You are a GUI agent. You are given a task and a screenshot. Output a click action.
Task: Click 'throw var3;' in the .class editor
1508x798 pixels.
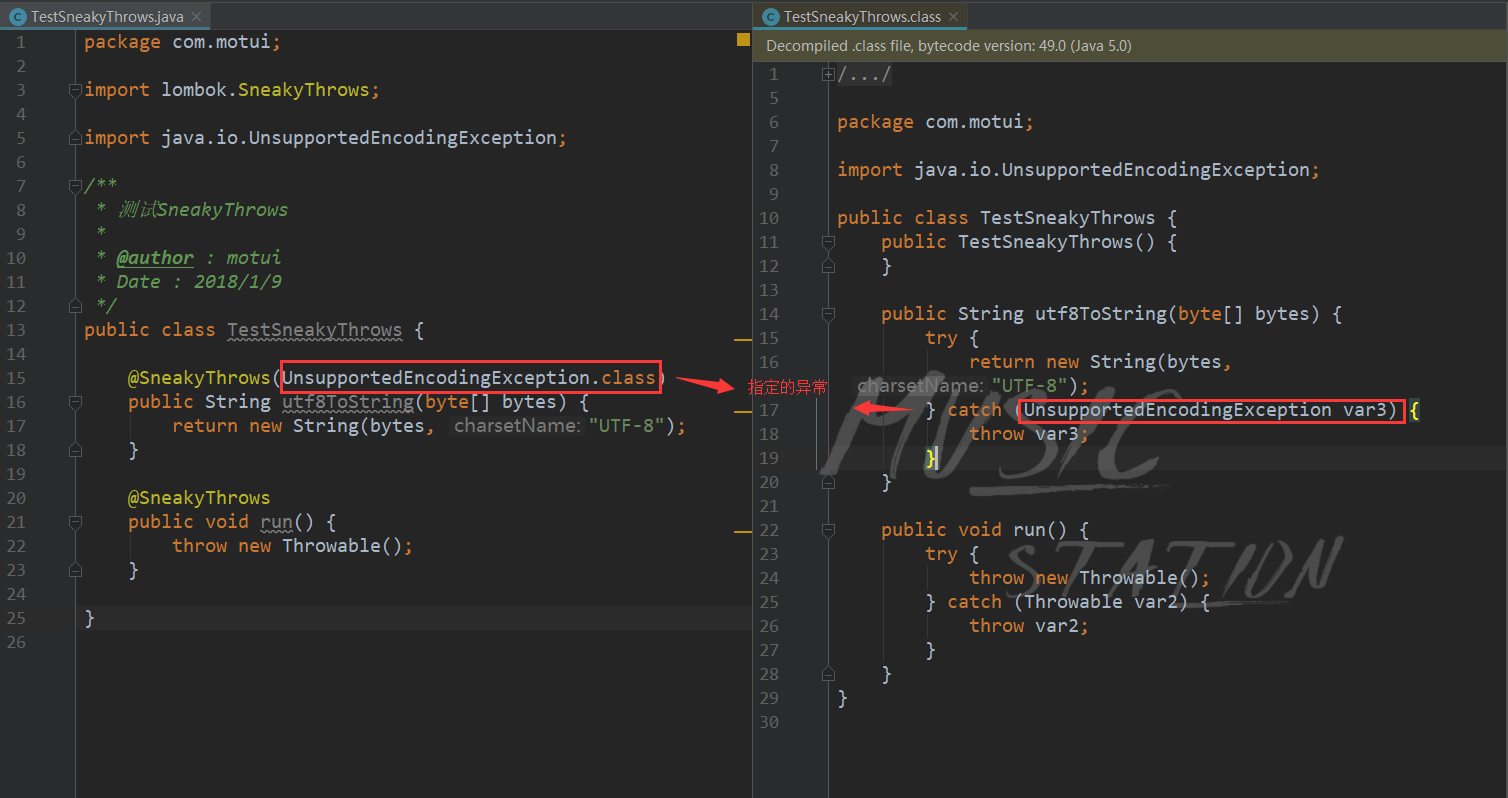(1029, 434)
